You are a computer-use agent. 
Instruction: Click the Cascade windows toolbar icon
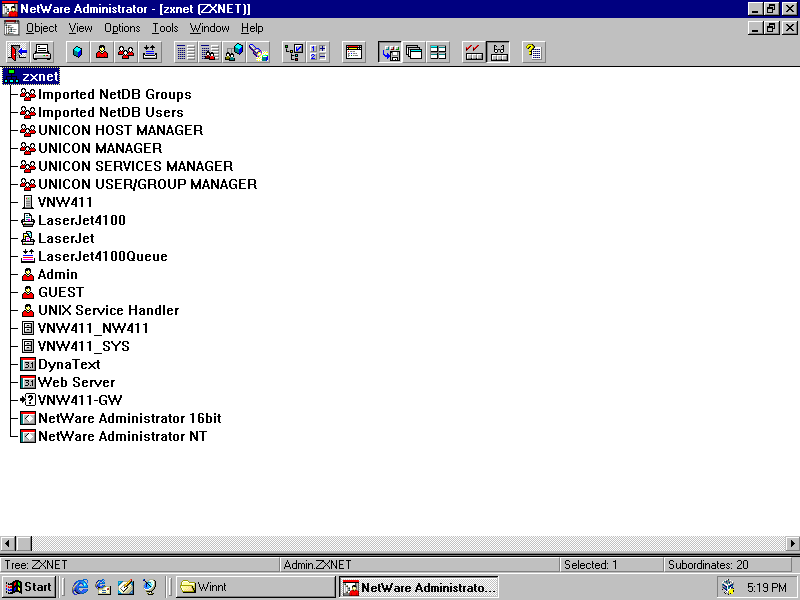tap(414, 52)
